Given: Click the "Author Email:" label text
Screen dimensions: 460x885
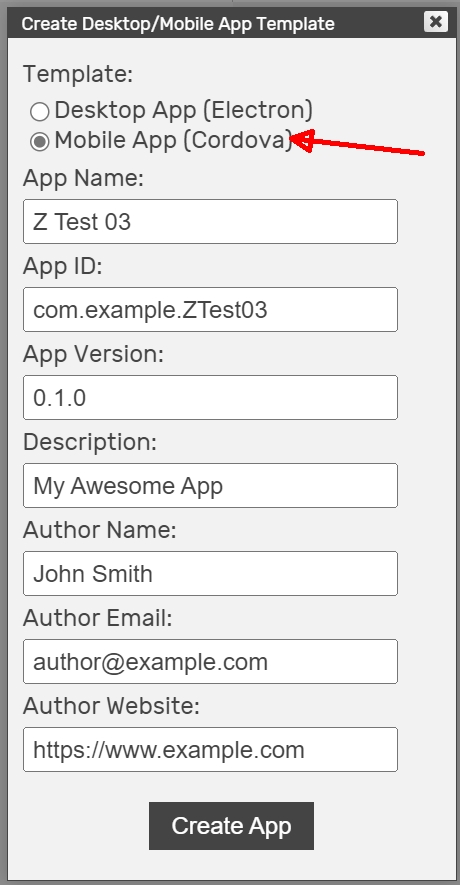Looking at the screenshot, I should pos(98,619).
